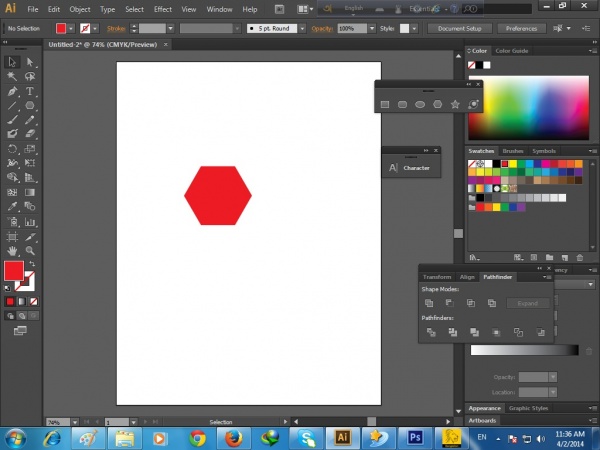Select the Direct Selection tool
The height and width of the screenshot is (450, 600).
(30, 62)
